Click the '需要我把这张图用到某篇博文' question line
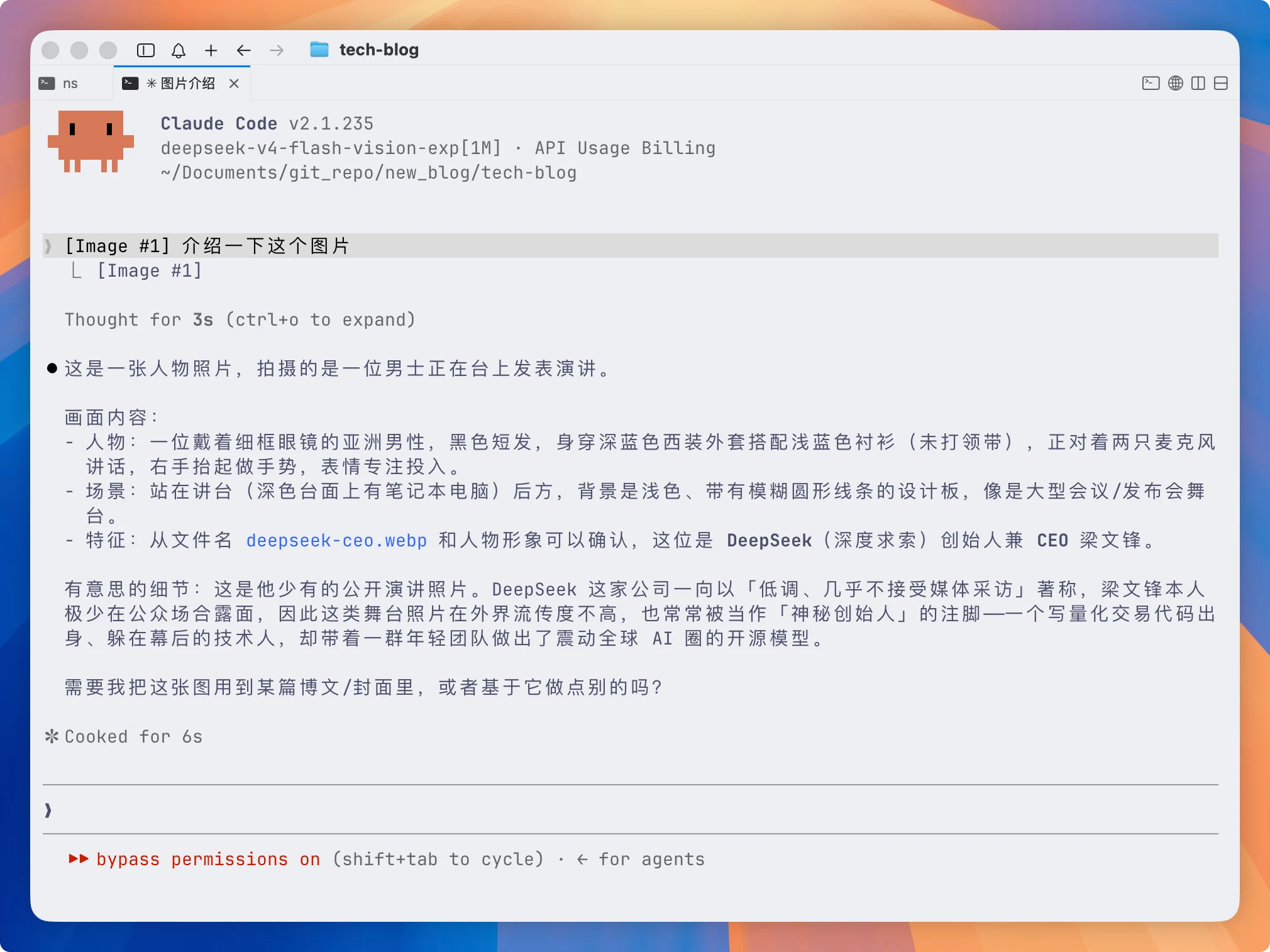 point(363,687)
